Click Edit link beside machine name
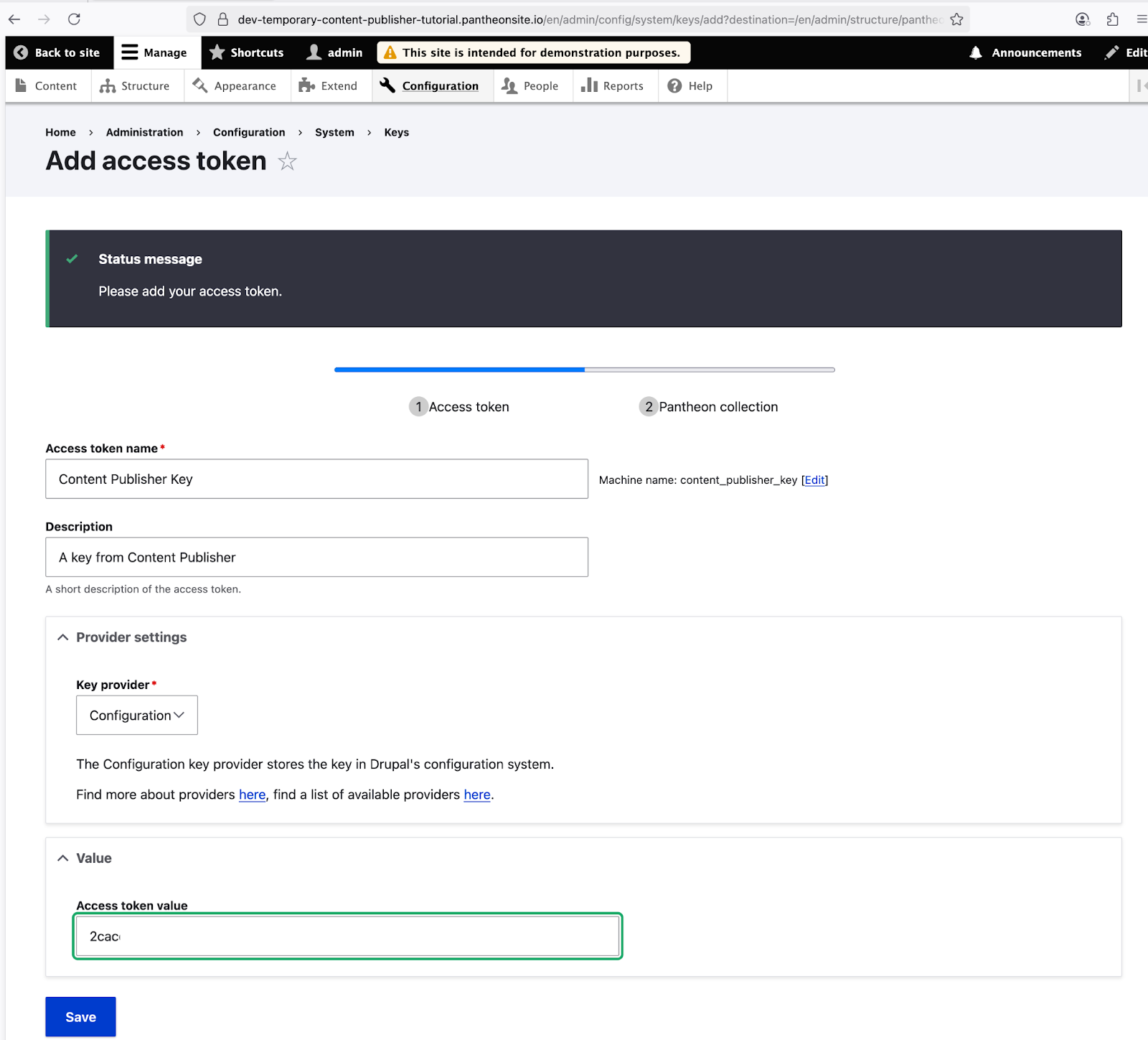Screen dimensions: 1148x1040 (x=814, y=480)
